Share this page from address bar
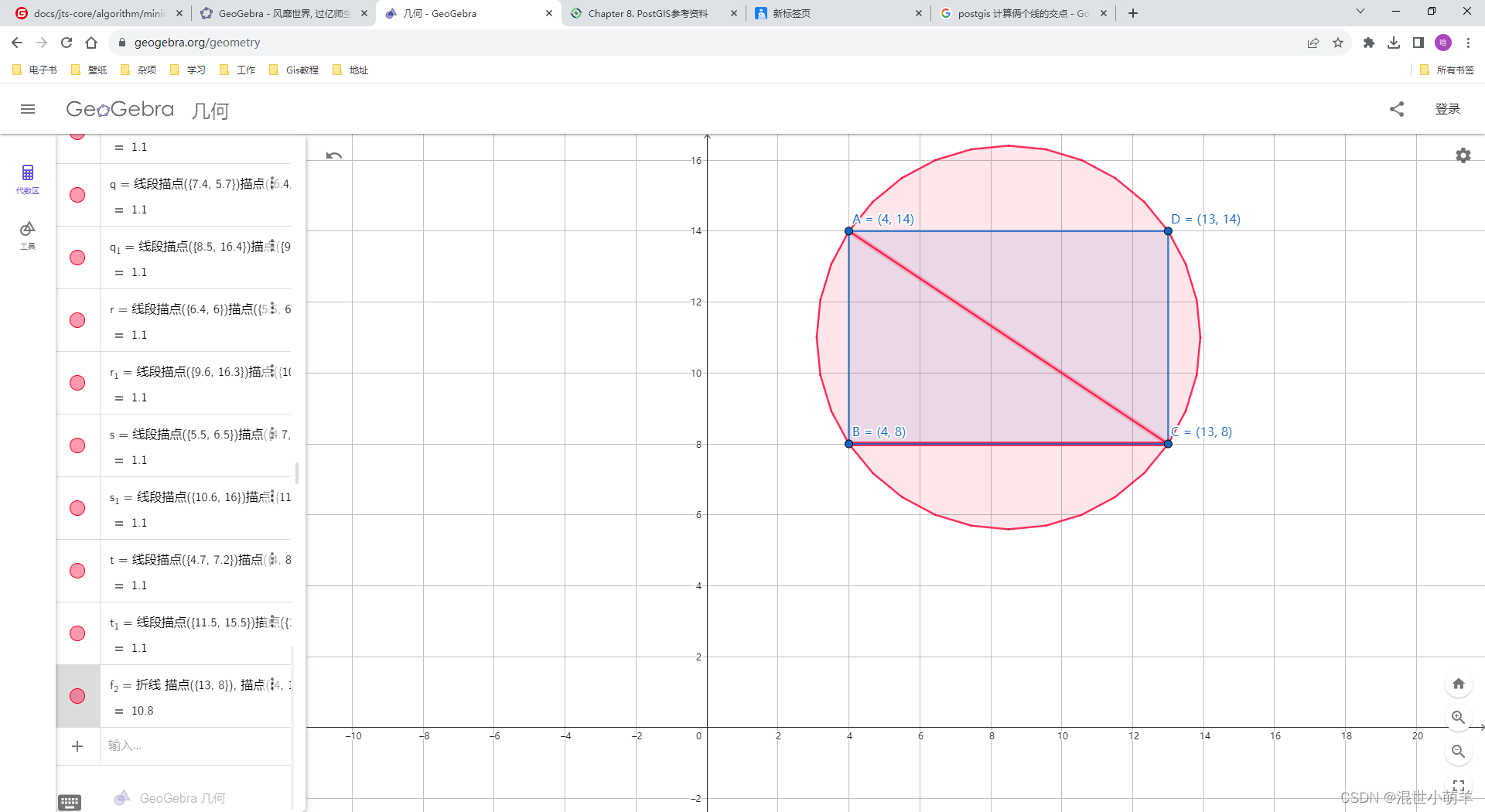Image resolution: width=1485 pixels, height=812 pixels. (x=1313, y=43)
